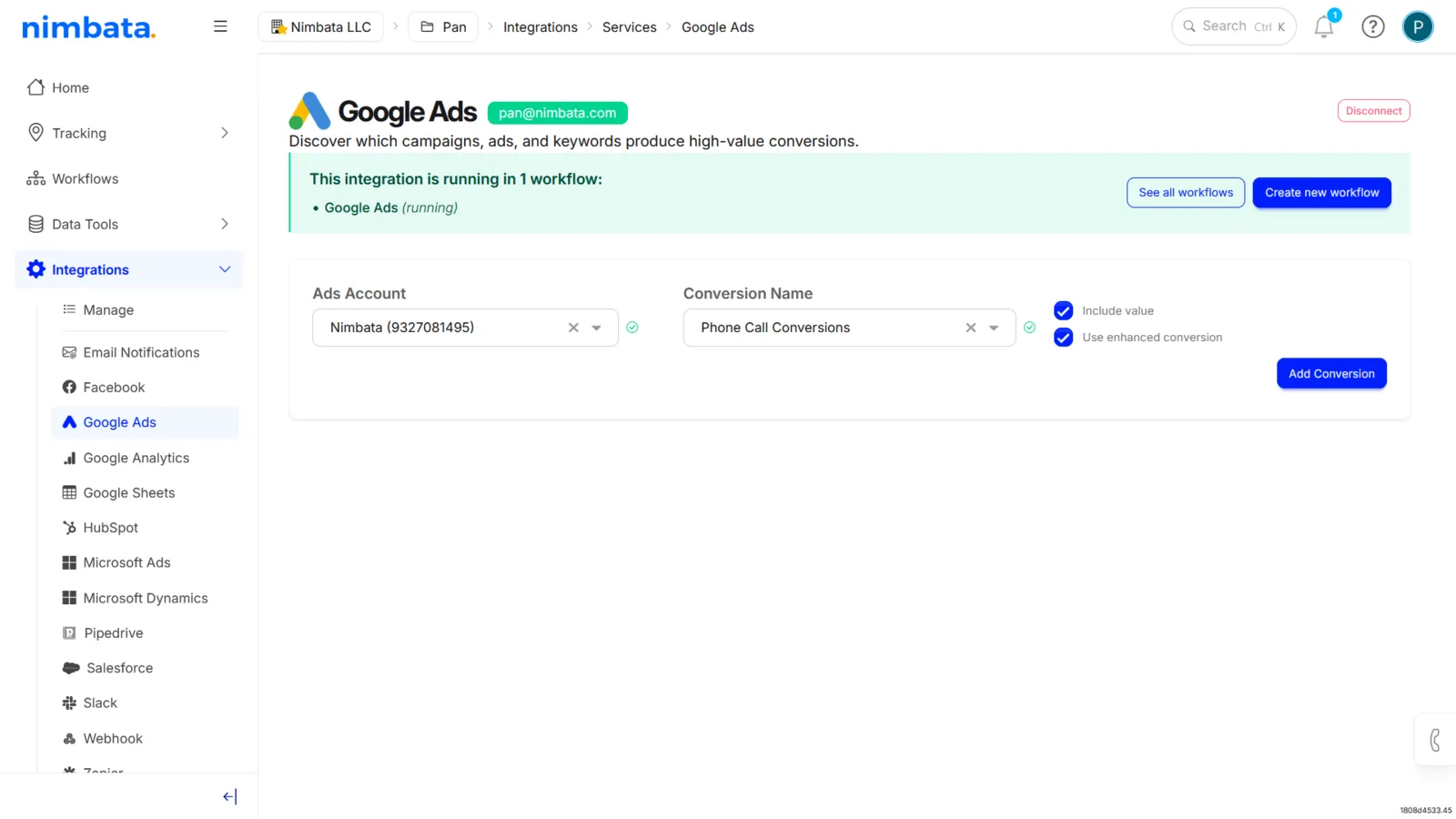Click the green check beside Conversion Name
The width and height of the screenshot is (1456, 819).
tap(1029, 328)
